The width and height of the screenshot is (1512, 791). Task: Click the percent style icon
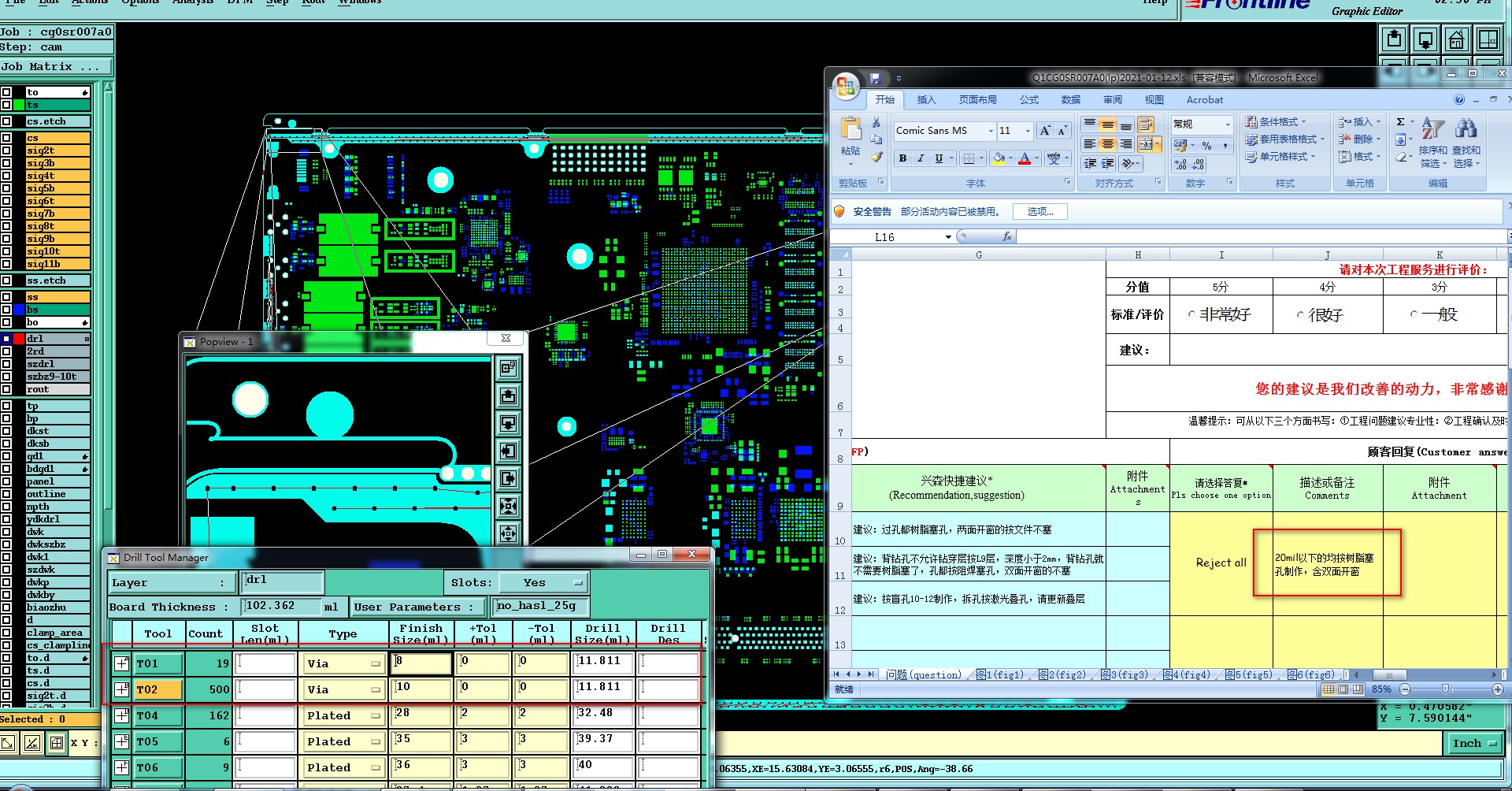pyautogui.click(x=1206, y=146)
